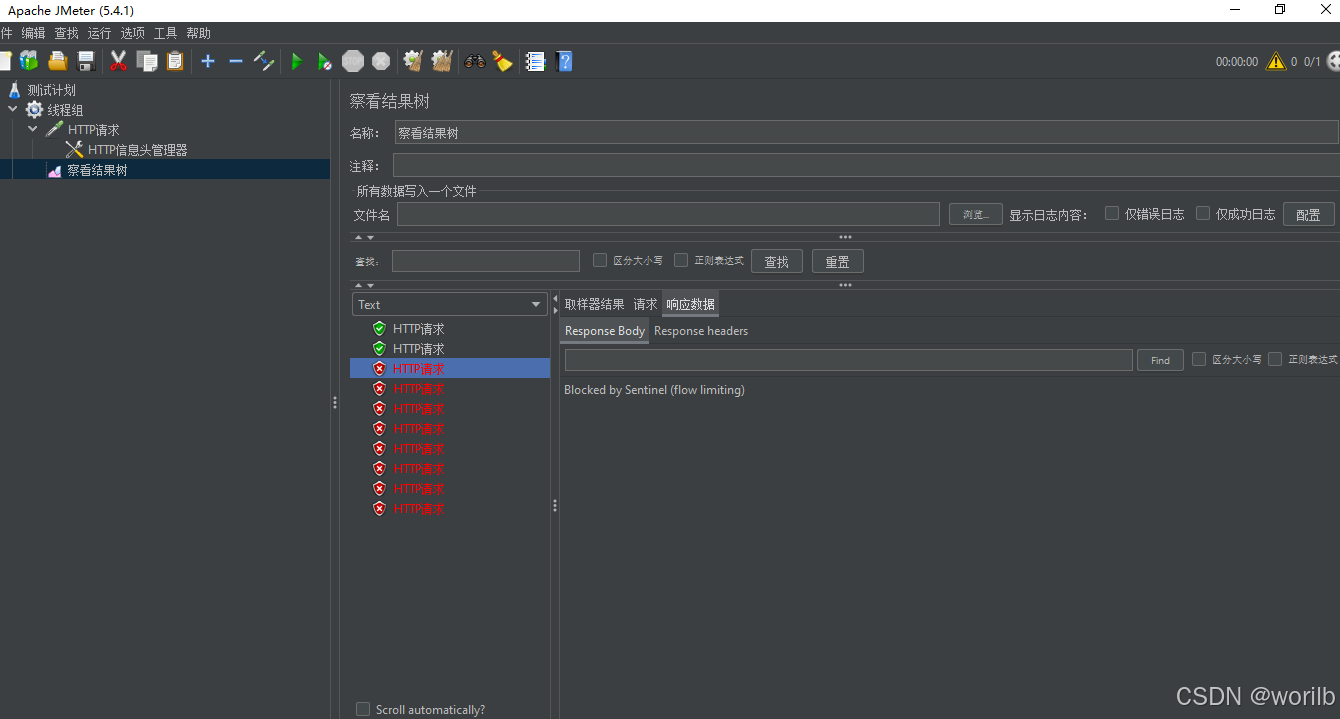
Task: Click the 浏览... browse button
Action: (x=976, y=214)
